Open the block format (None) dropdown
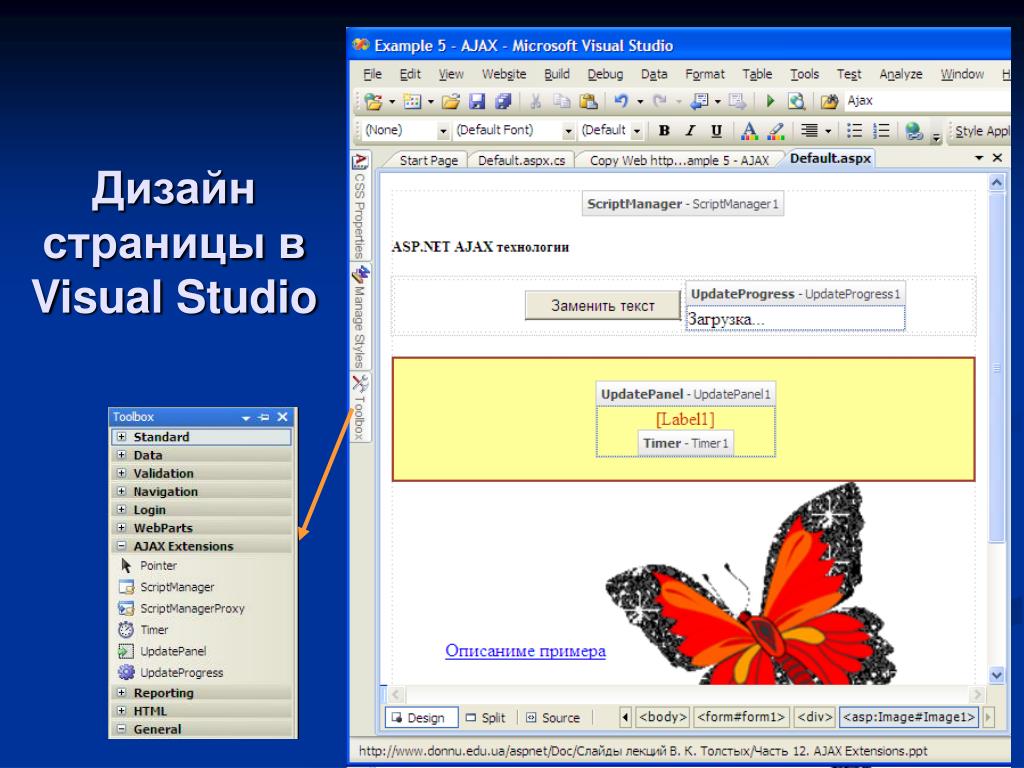The height and width of the screenshot is (768, 1024). coord(443,131)
